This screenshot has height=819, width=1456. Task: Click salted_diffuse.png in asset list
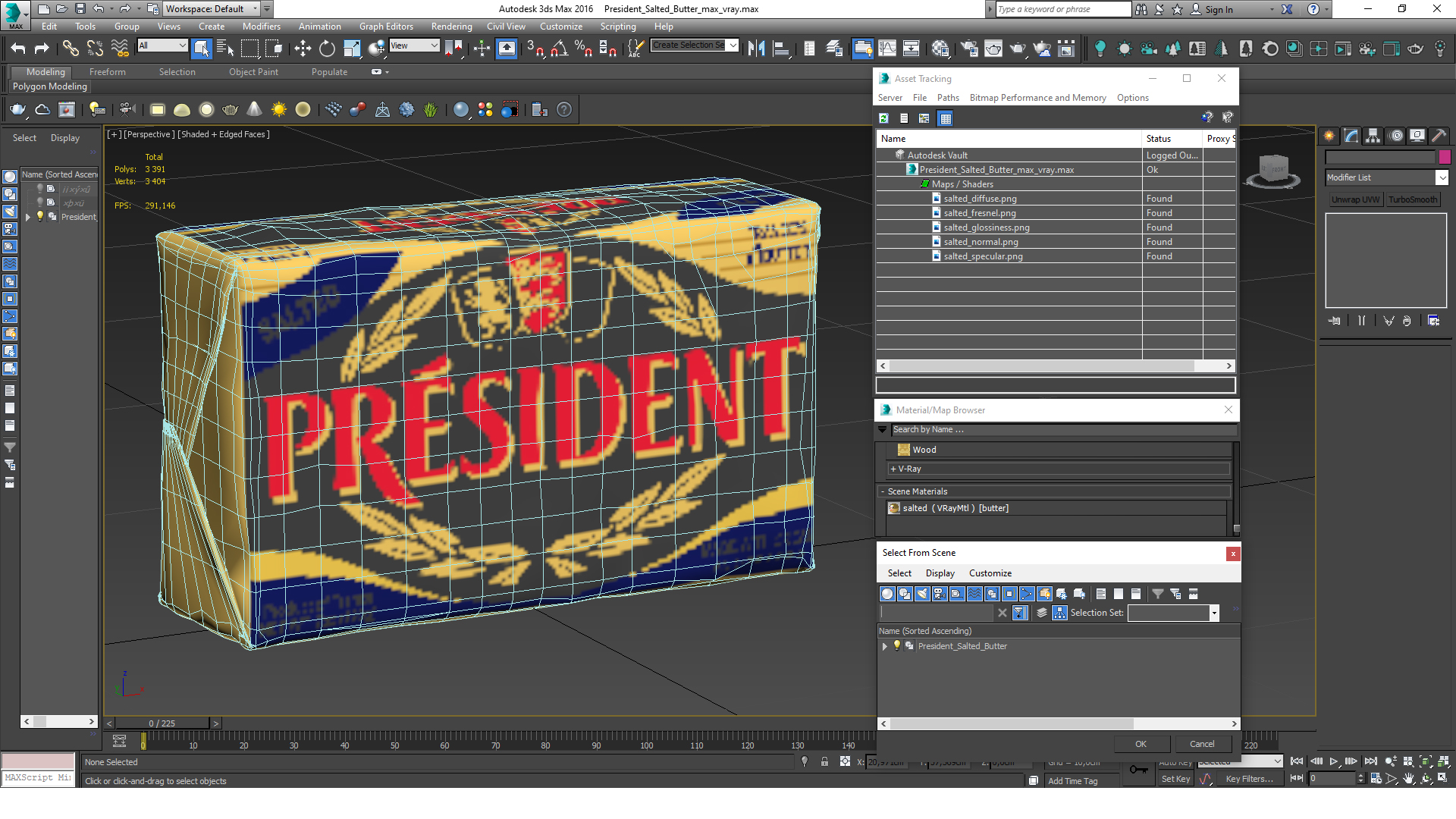point(980,199)
